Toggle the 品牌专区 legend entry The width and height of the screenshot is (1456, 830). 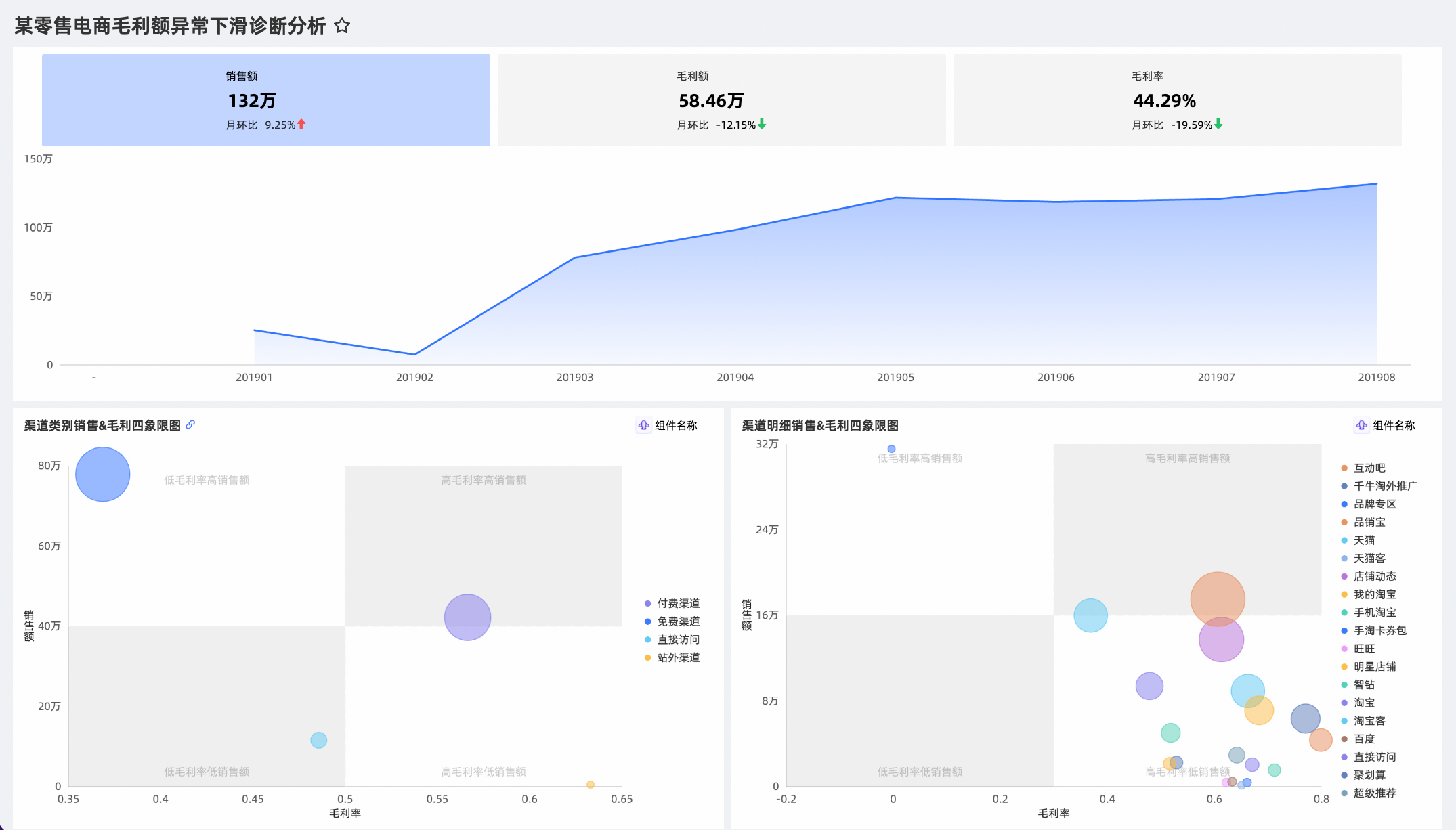pyautogui.click(x=1369, y=504)
